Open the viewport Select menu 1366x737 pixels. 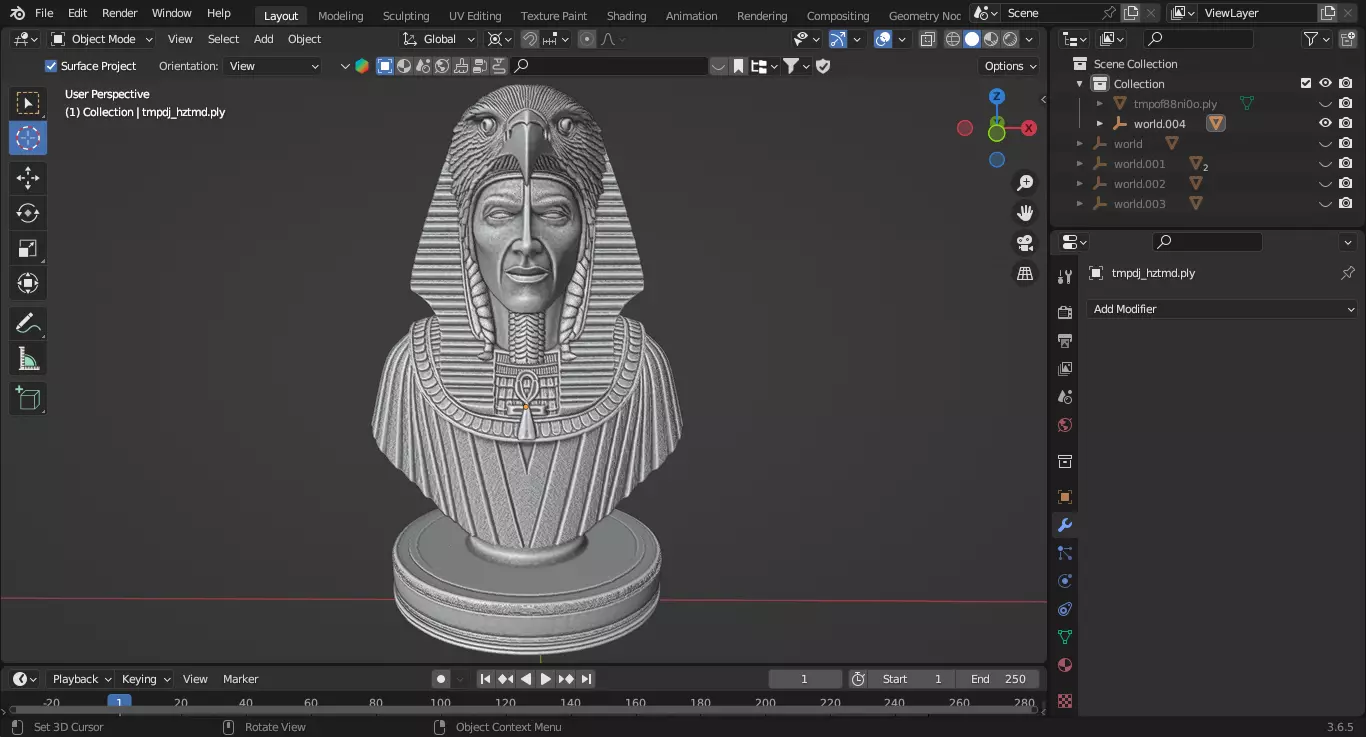(223, 39)
